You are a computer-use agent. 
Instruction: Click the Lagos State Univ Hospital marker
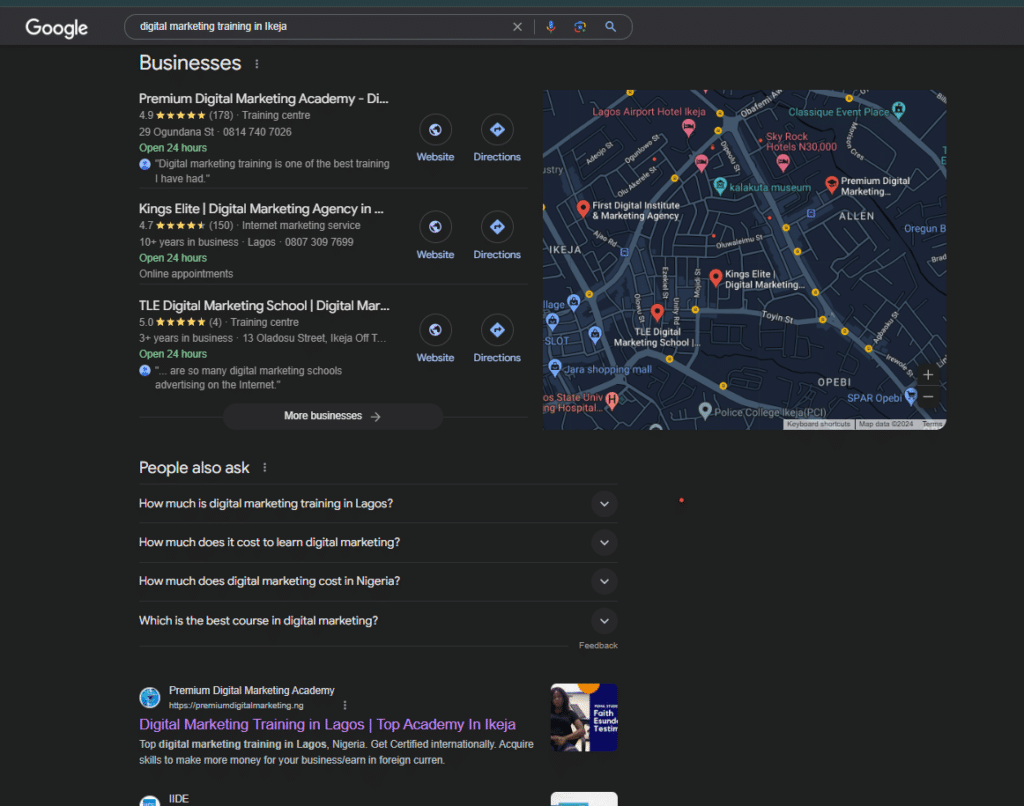(612, 399)
